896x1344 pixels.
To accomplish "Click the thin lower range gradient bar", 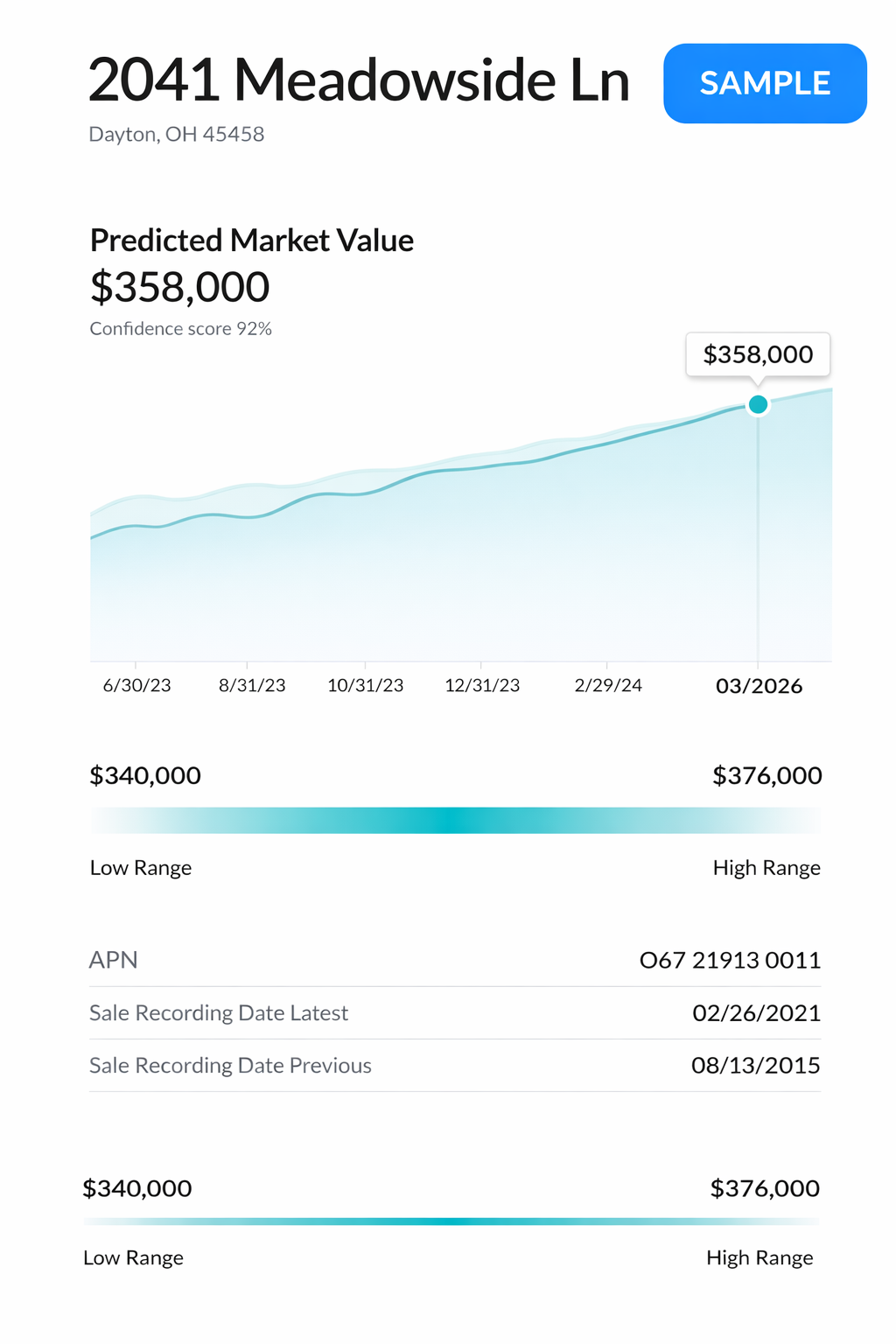I will (451, 1221).
